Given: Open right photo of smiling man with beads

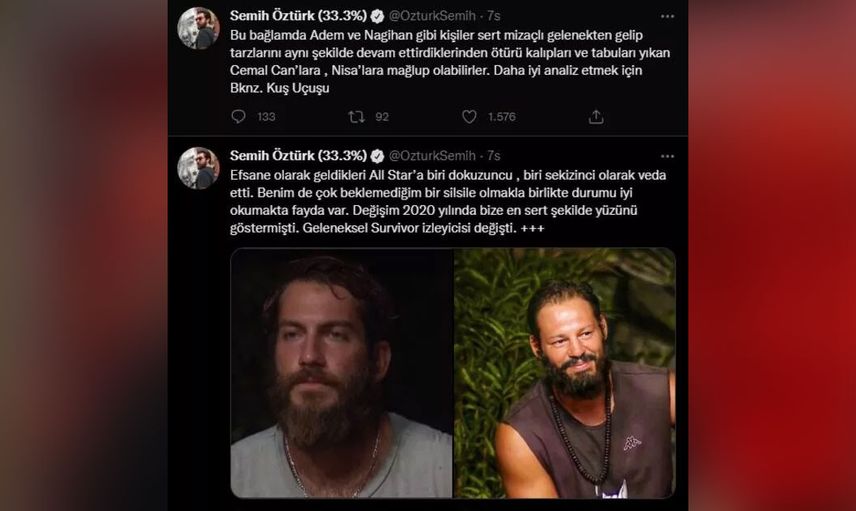Looking at the screenshot, I should (564, 373).
